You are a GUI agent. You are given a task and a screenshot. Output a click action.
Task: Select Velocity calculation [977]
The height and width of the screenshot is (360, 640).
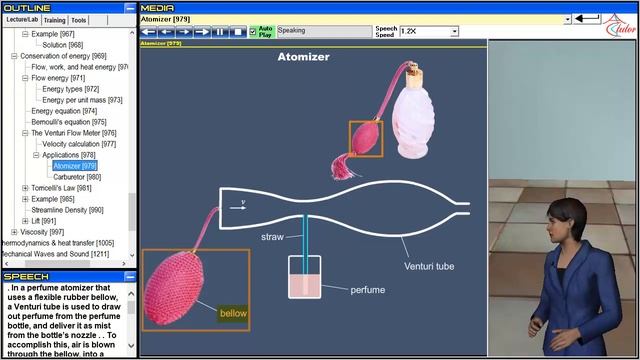point(79,144)
